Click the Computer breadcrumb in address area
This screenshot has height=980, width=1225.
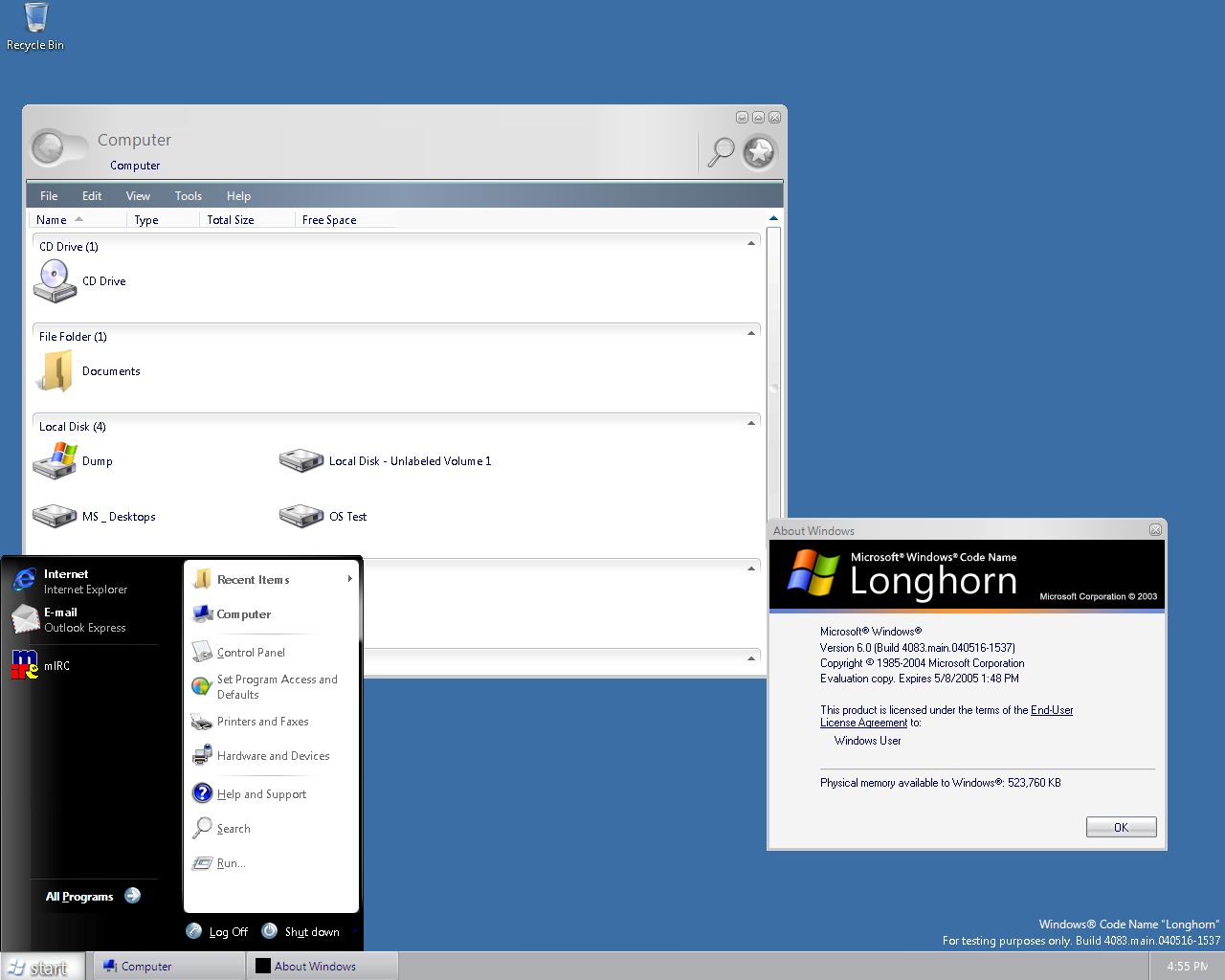coord(135,166)
